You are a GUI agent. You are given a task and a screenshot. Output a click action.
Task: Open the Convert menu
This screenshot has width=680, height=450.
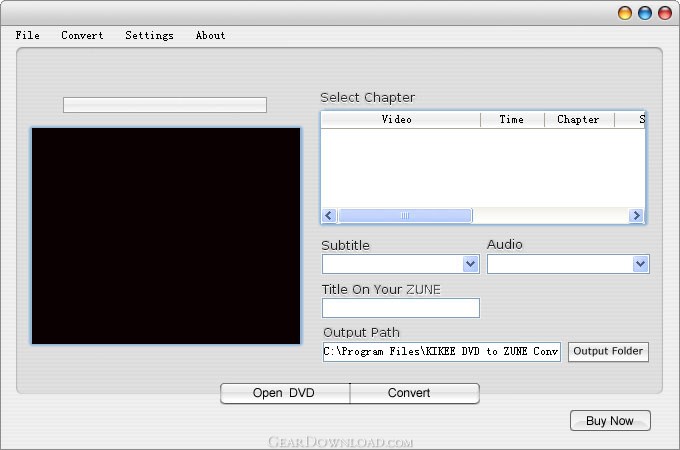tap(82, 36)
